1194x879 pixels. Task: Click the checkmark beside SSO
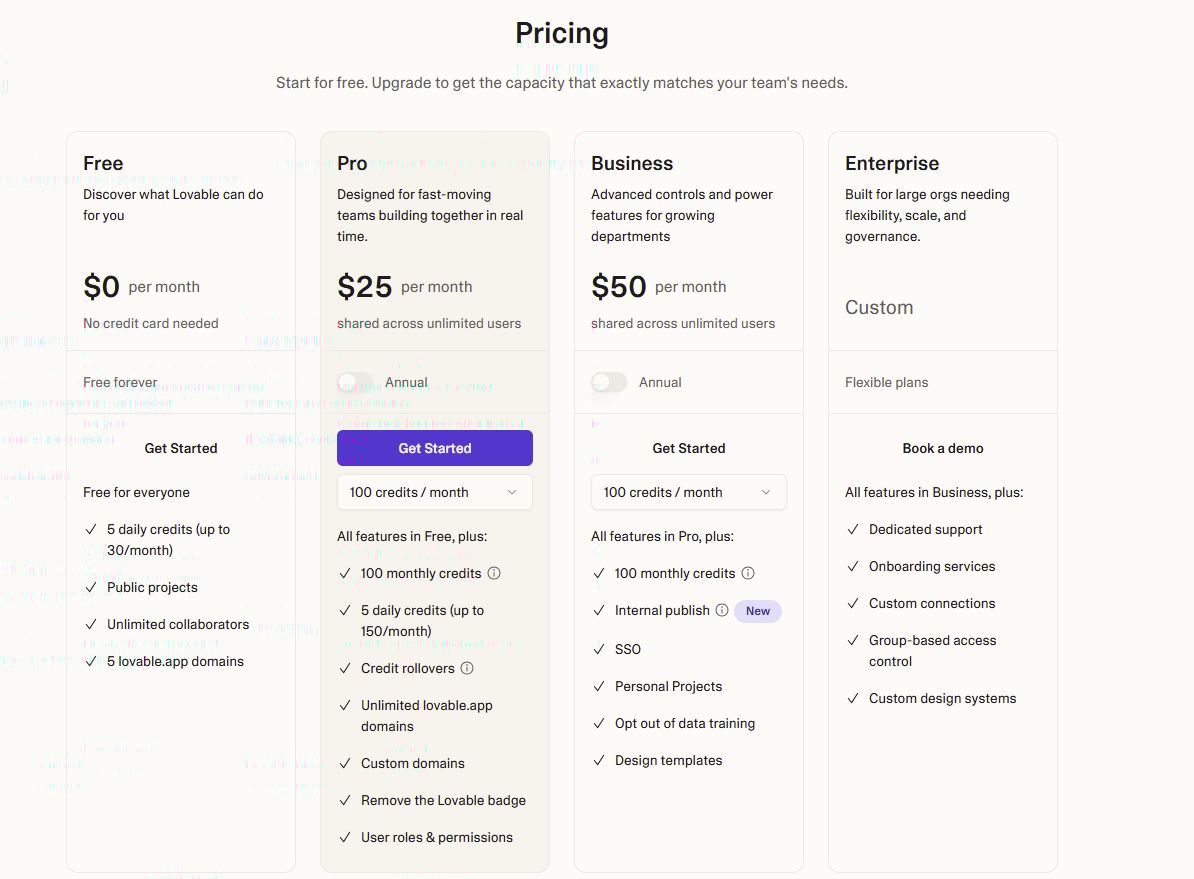click(x=600, y=649)
